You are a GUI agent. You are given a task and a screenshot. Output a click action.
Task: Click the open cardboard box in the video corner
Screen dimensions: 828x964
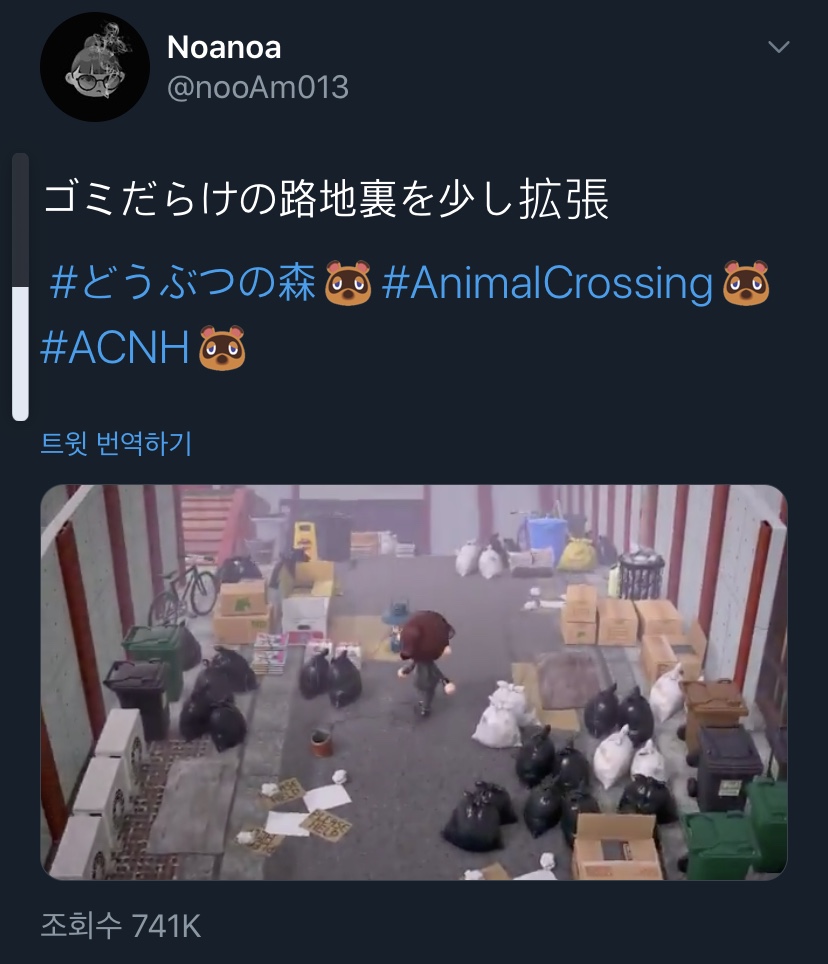[617, 846]
